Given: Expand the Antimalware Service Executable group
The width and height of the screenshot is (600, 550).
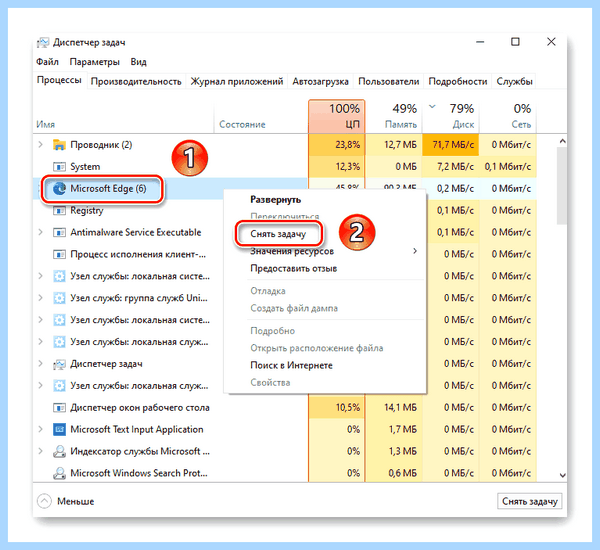Looking at the screenshot, I should (41, 232).
